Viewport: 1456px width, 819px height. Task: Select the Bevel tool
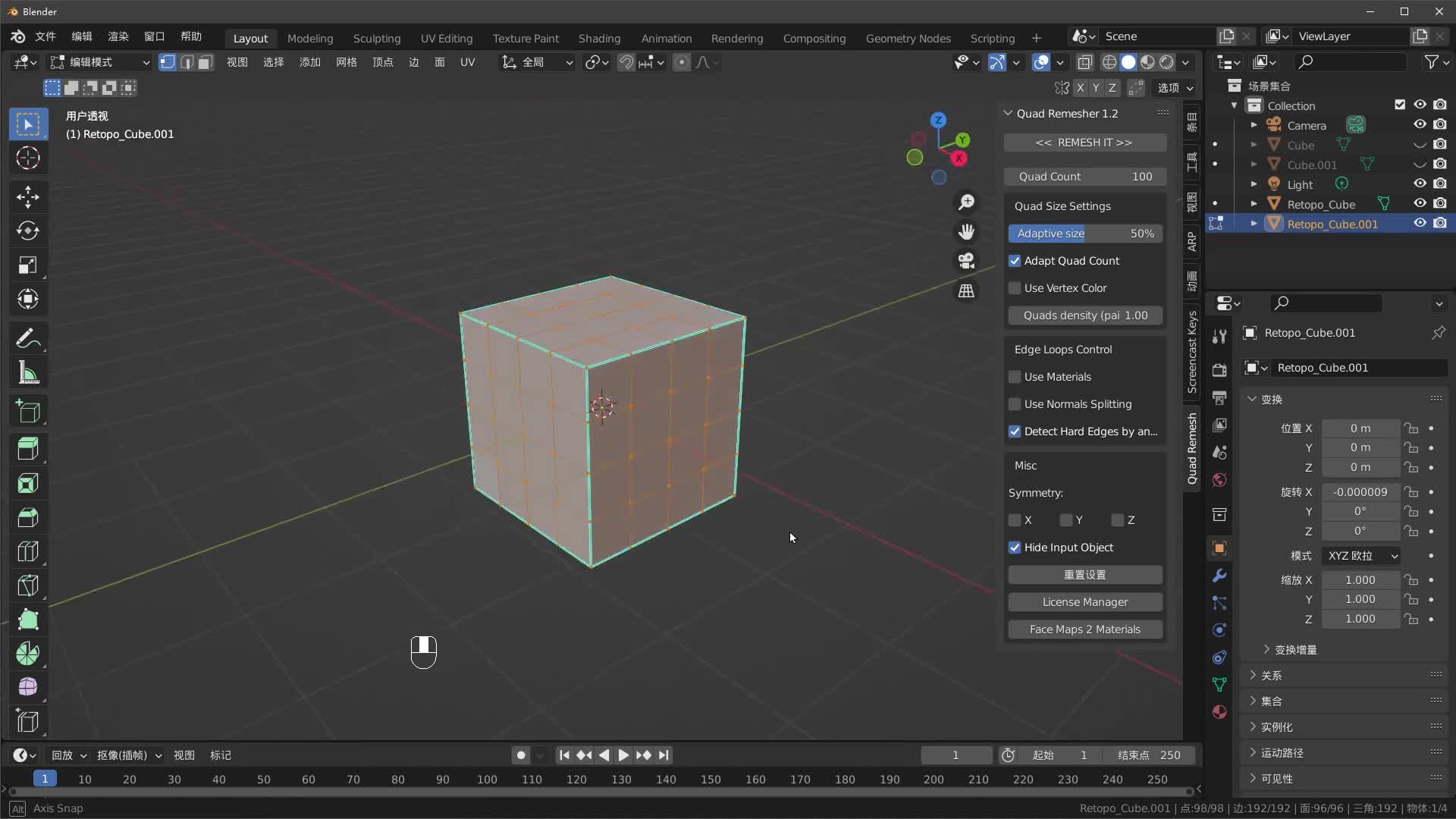tap(28, 517)
